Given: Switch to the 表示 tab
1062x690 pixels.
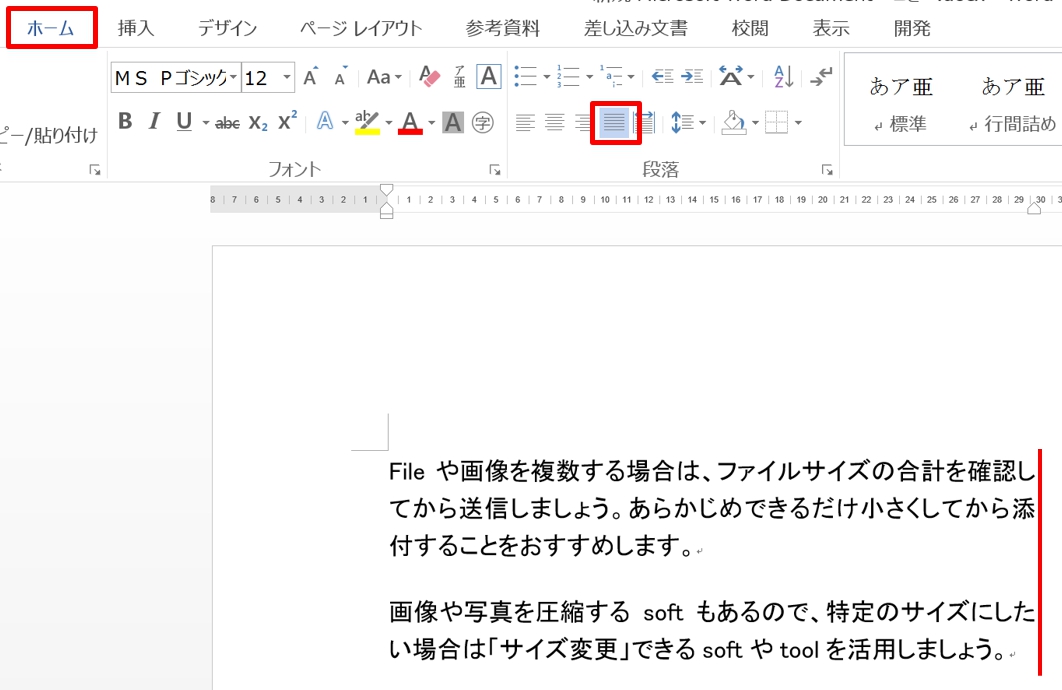Looking at the screenshot, I should point(831,28).
